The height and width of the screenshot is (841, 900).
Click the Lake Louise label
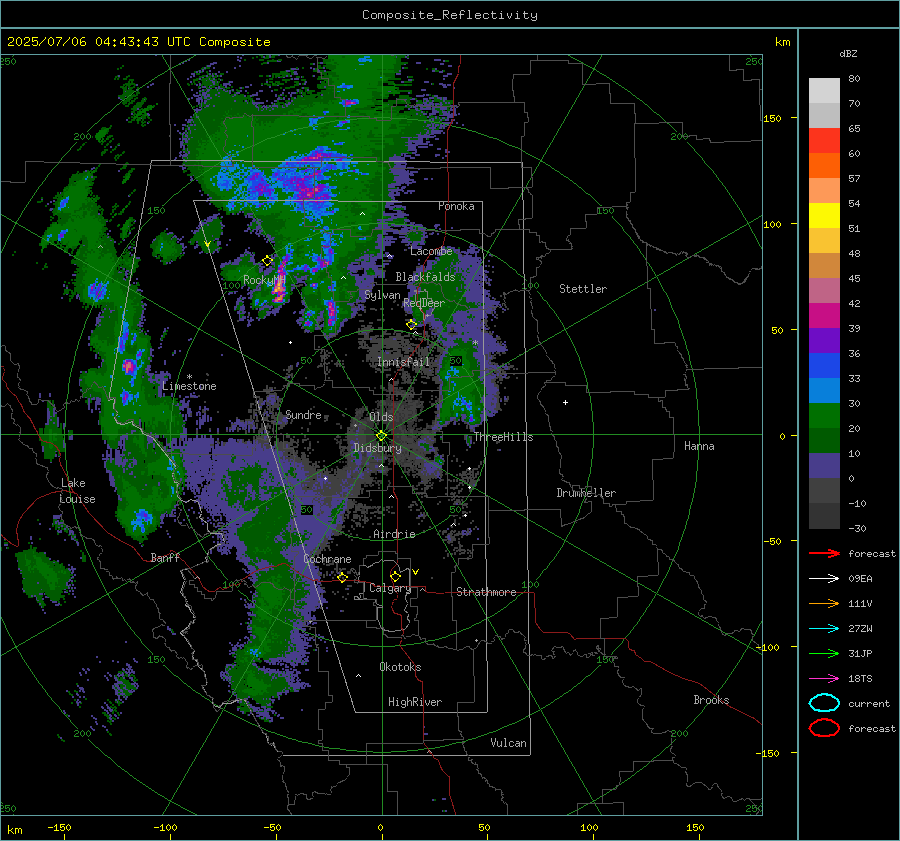tap(77, 491)
